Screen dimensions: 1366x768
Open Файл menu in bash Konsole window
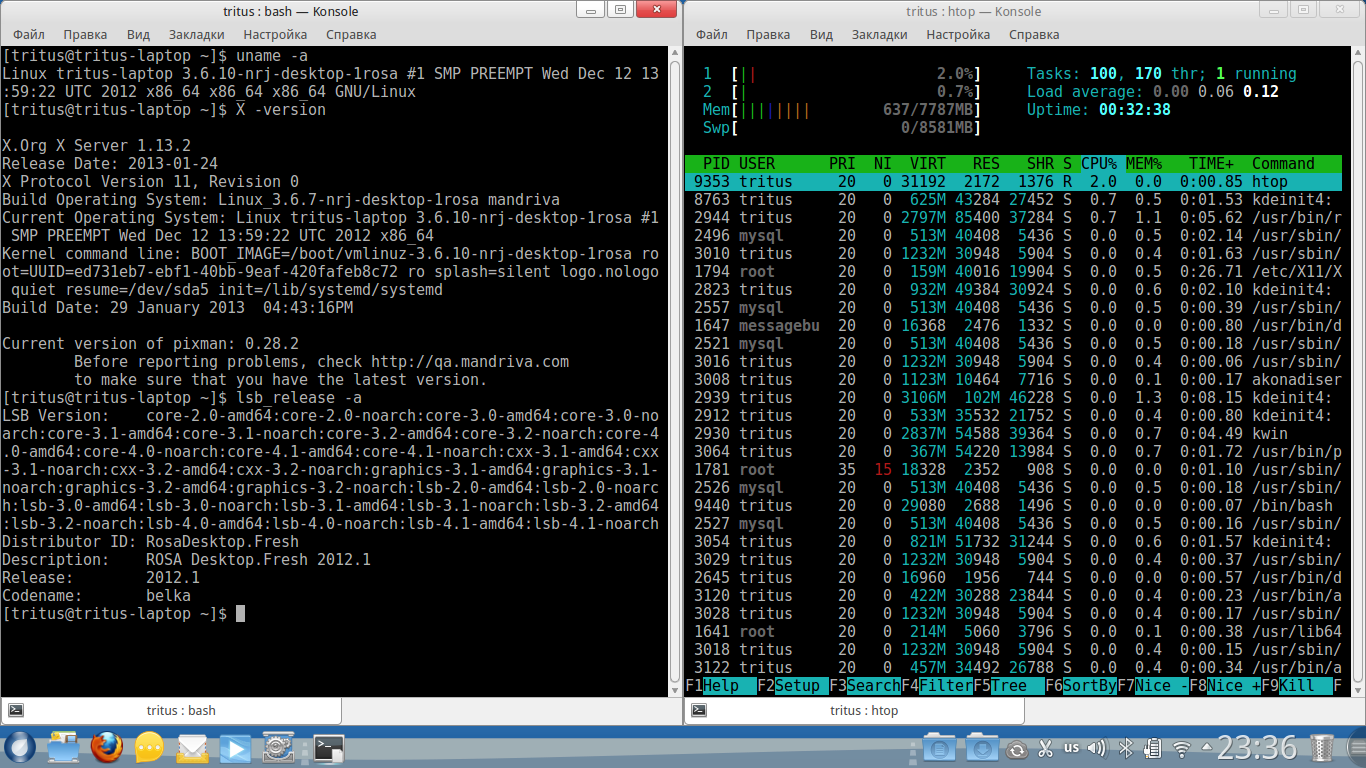point(28,34)
